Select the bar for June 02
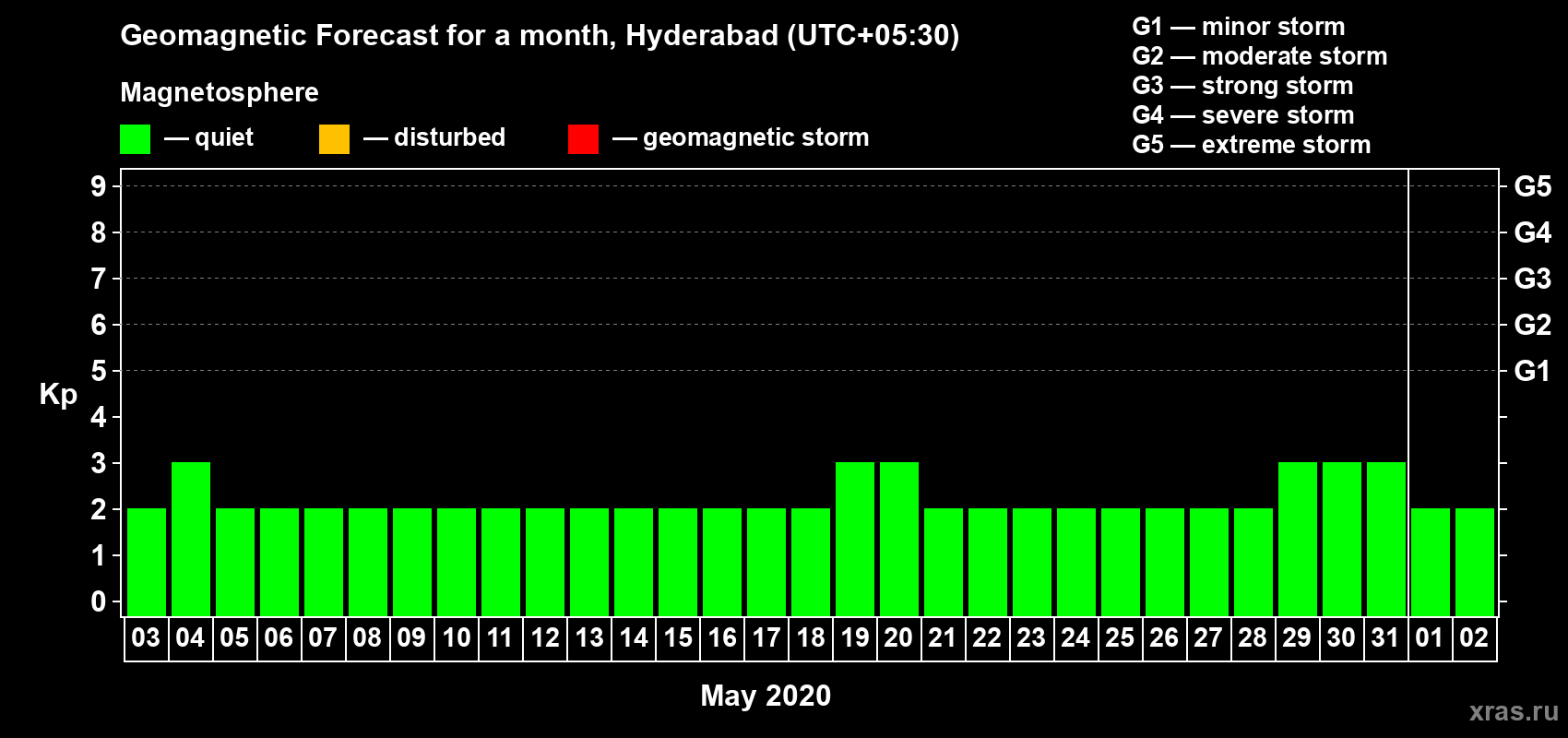The image size is (1568, 738). pos(1475,562)
